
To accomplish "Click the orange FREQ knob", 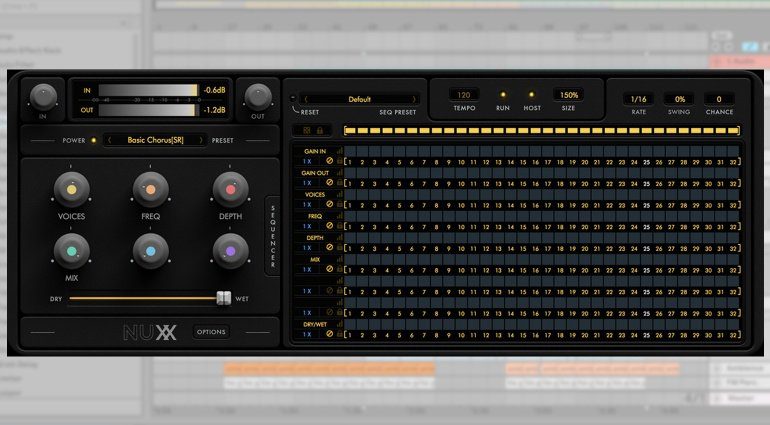I will coord(150,187).
